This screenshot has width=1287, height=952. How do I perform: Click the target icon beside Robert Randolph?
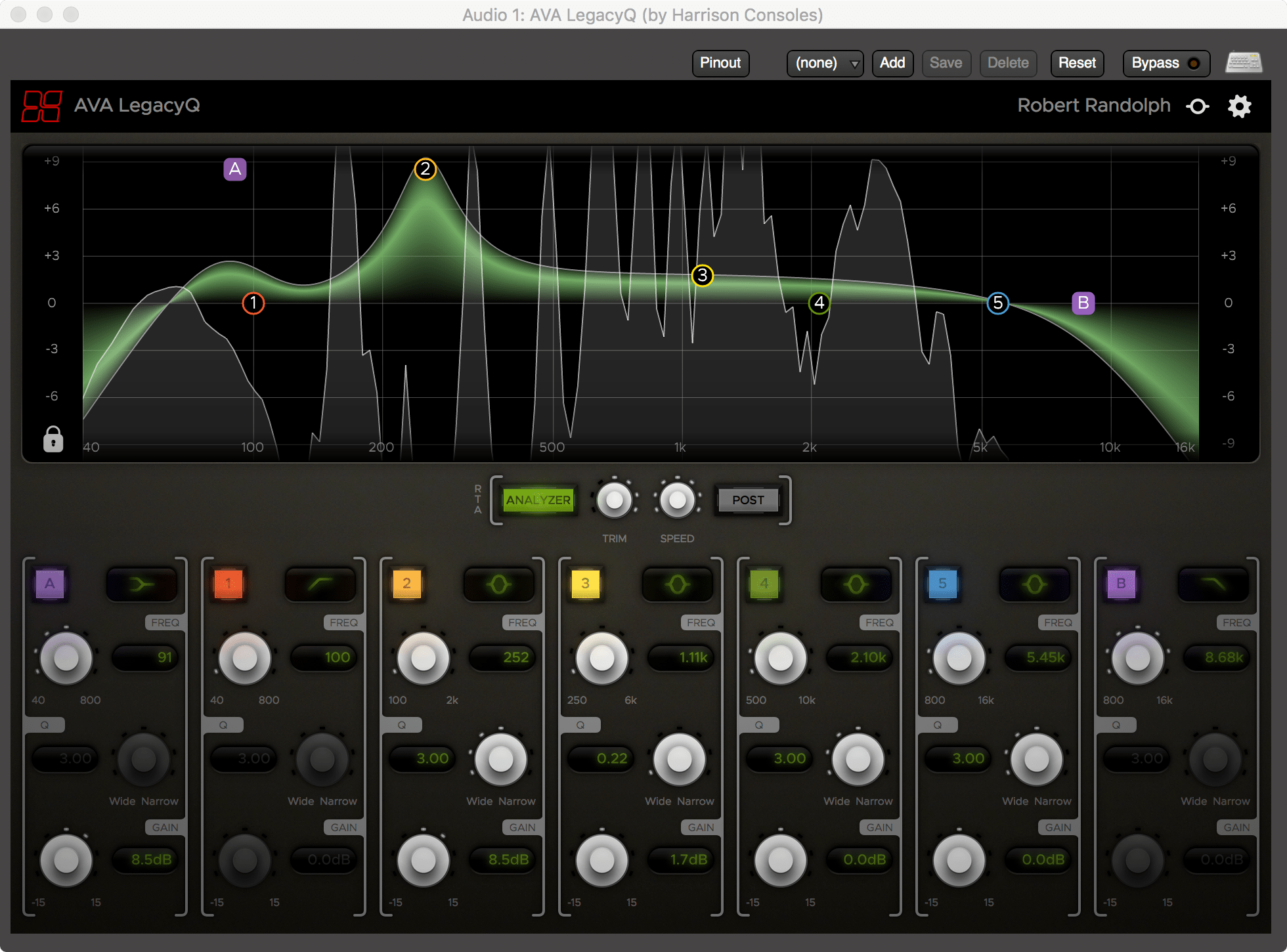[x=1198, y=106]
